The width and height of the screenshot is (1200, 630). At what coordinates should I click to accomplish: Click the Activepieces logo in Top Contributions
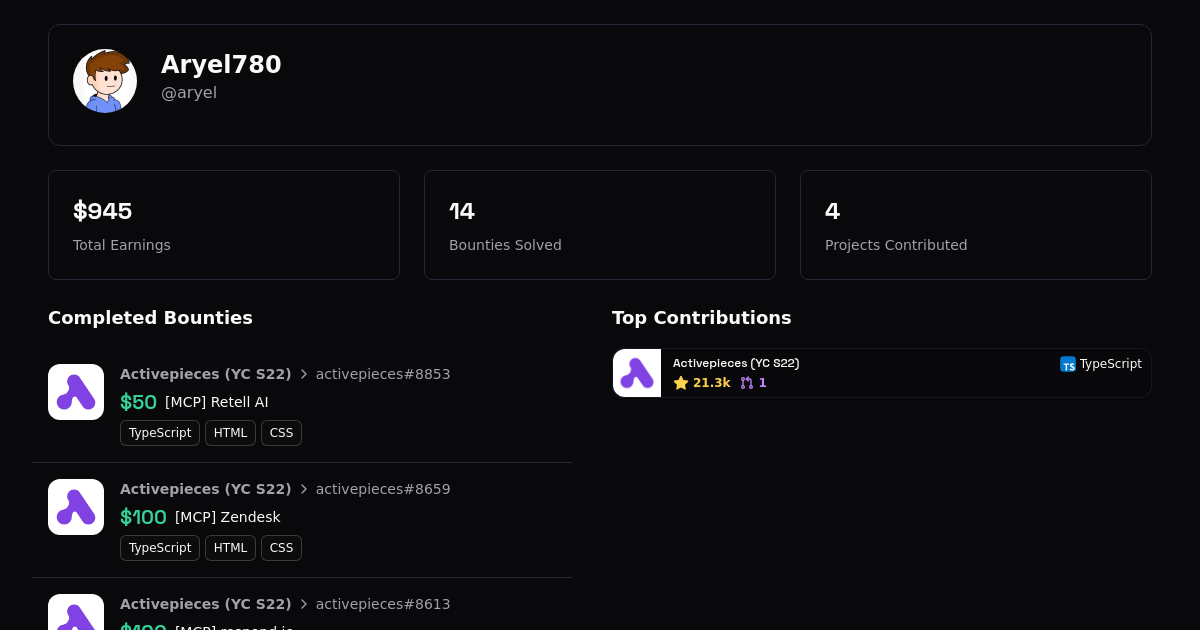(637, 373)
